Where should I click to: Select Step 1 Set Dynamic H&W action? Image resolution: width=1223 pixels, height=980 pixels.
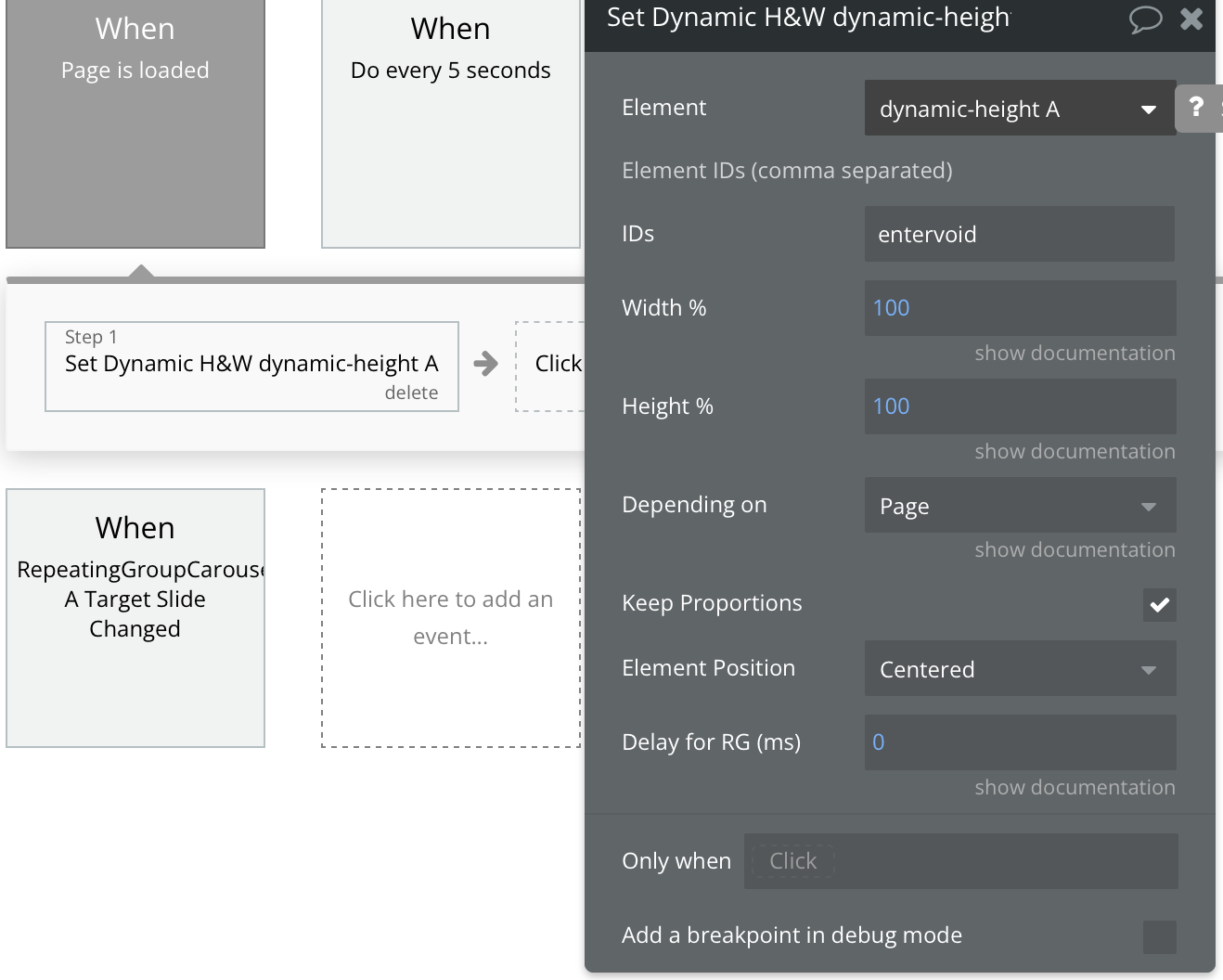tap(251, 364)
